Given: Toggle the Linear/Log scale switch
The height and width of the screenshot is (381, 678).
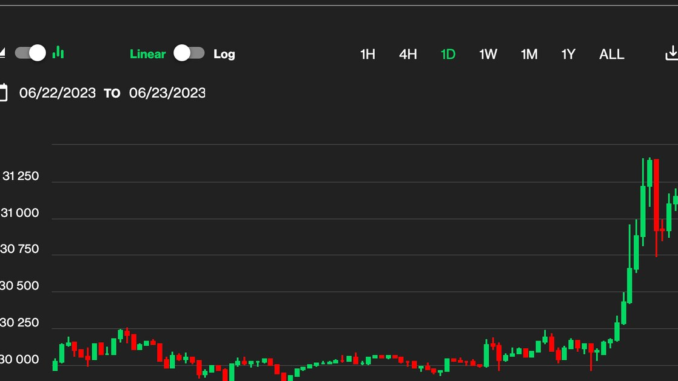Looking at the screenshot, I should click(189, 53).
